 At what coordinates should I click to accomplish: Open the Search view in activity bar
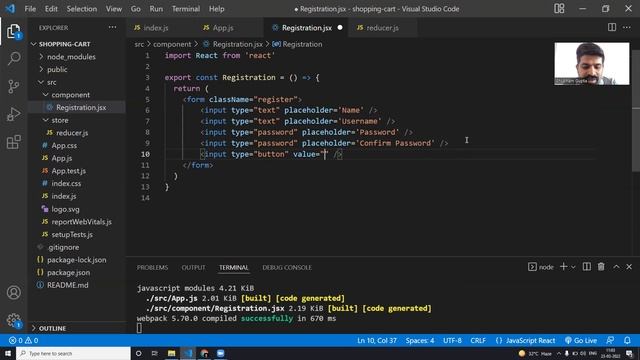tap(13, 58)
